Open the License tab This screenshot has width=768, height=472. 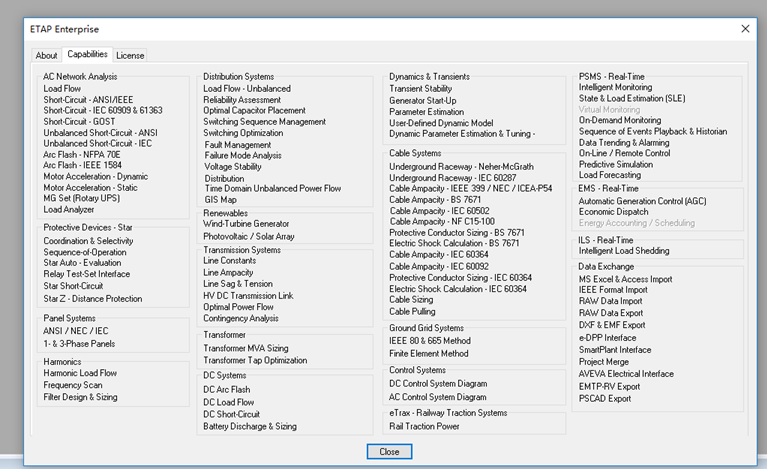click(x=130, y=55)
